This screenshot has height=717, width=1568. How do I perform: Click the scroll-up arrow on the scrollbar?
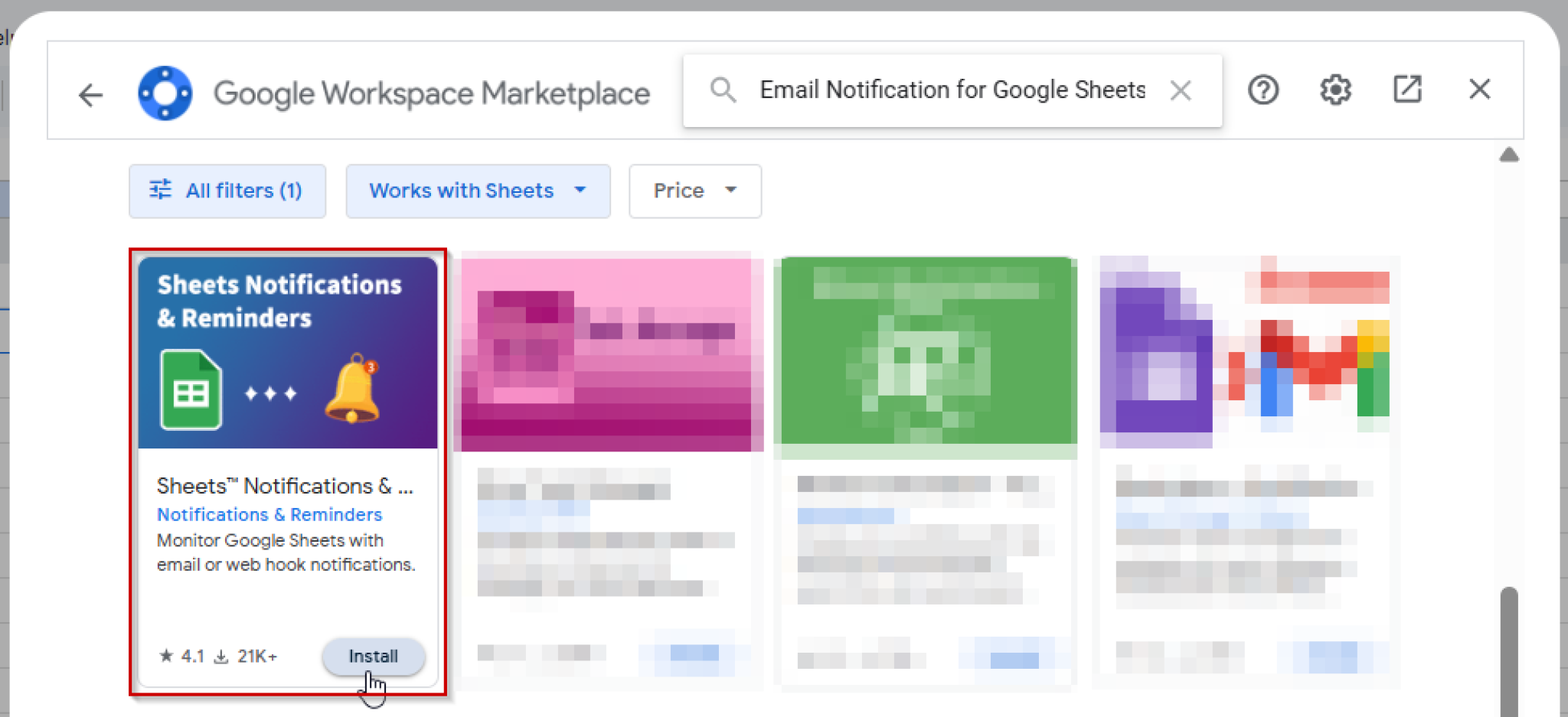tap(1508, 155)
